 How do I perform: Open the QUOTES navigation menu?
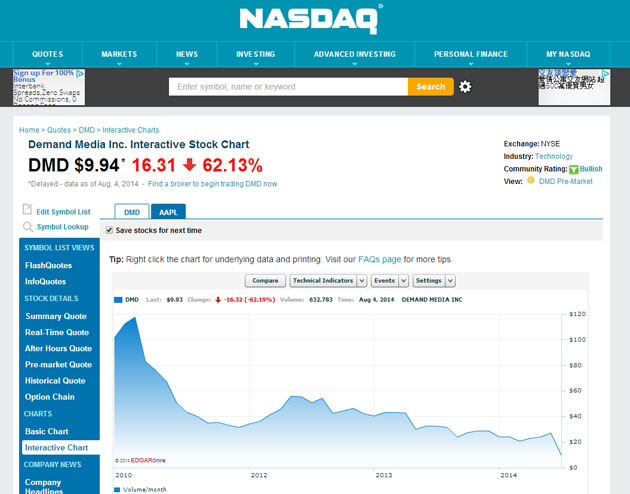[x=47, y=54]
